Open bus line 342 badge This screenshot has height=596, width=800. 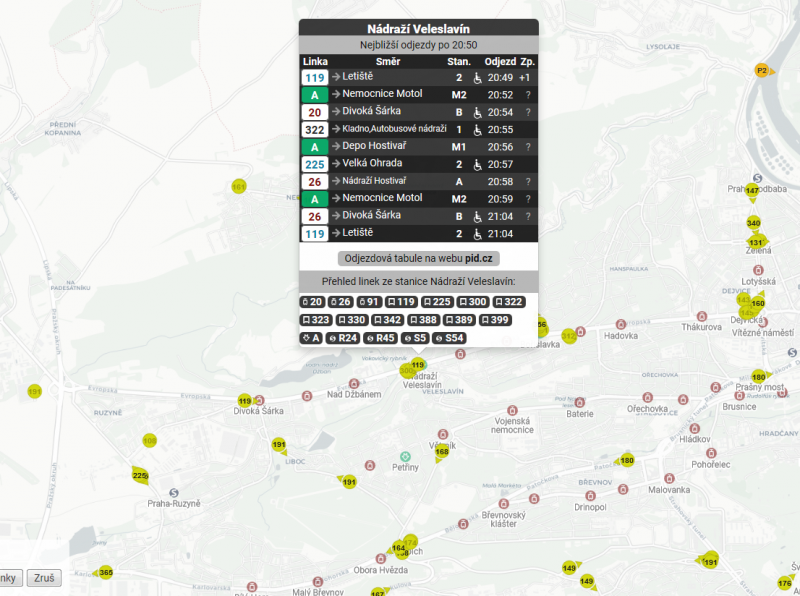click(x=388, y=320)
